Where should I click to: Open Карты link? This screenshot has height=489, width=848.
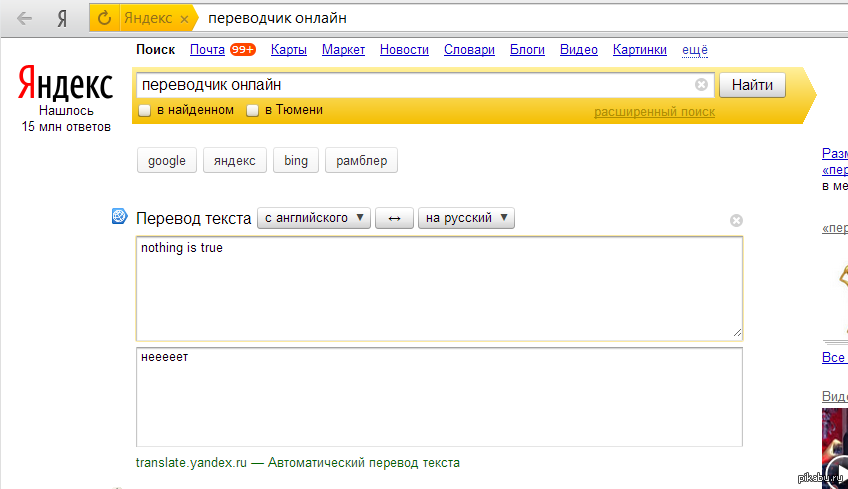coord(289,50)
